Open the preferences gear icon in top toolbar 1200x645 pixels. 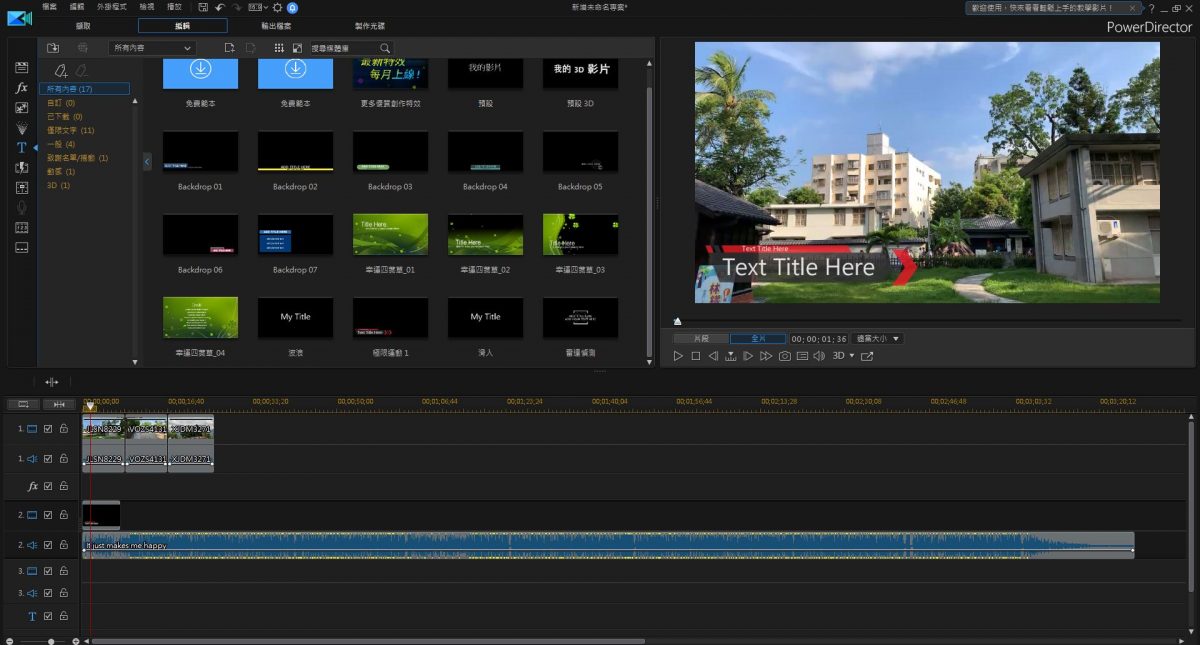tap(277, 7)
